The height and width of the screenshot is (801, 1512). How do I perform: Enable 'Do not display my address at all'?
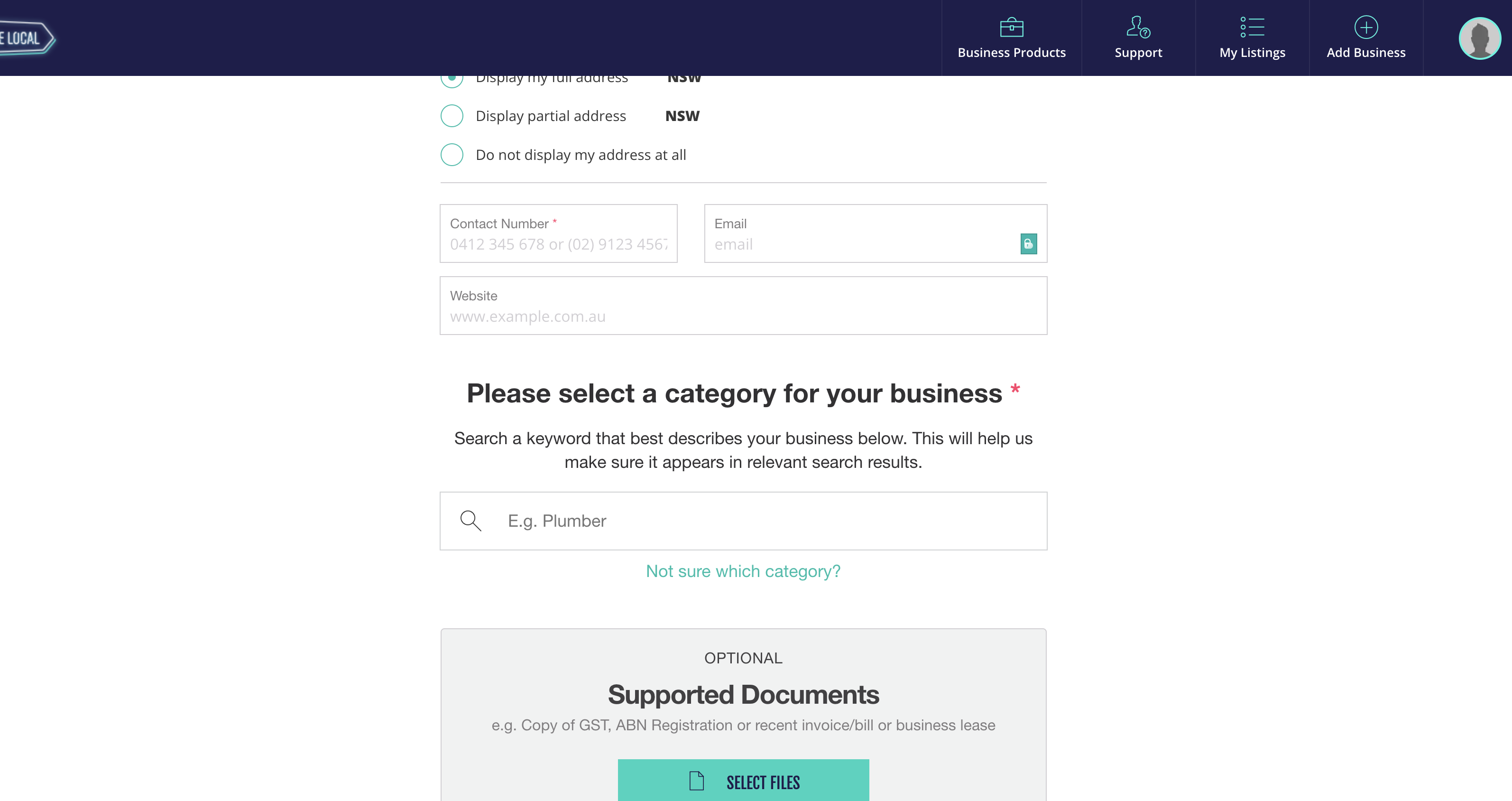452,154
